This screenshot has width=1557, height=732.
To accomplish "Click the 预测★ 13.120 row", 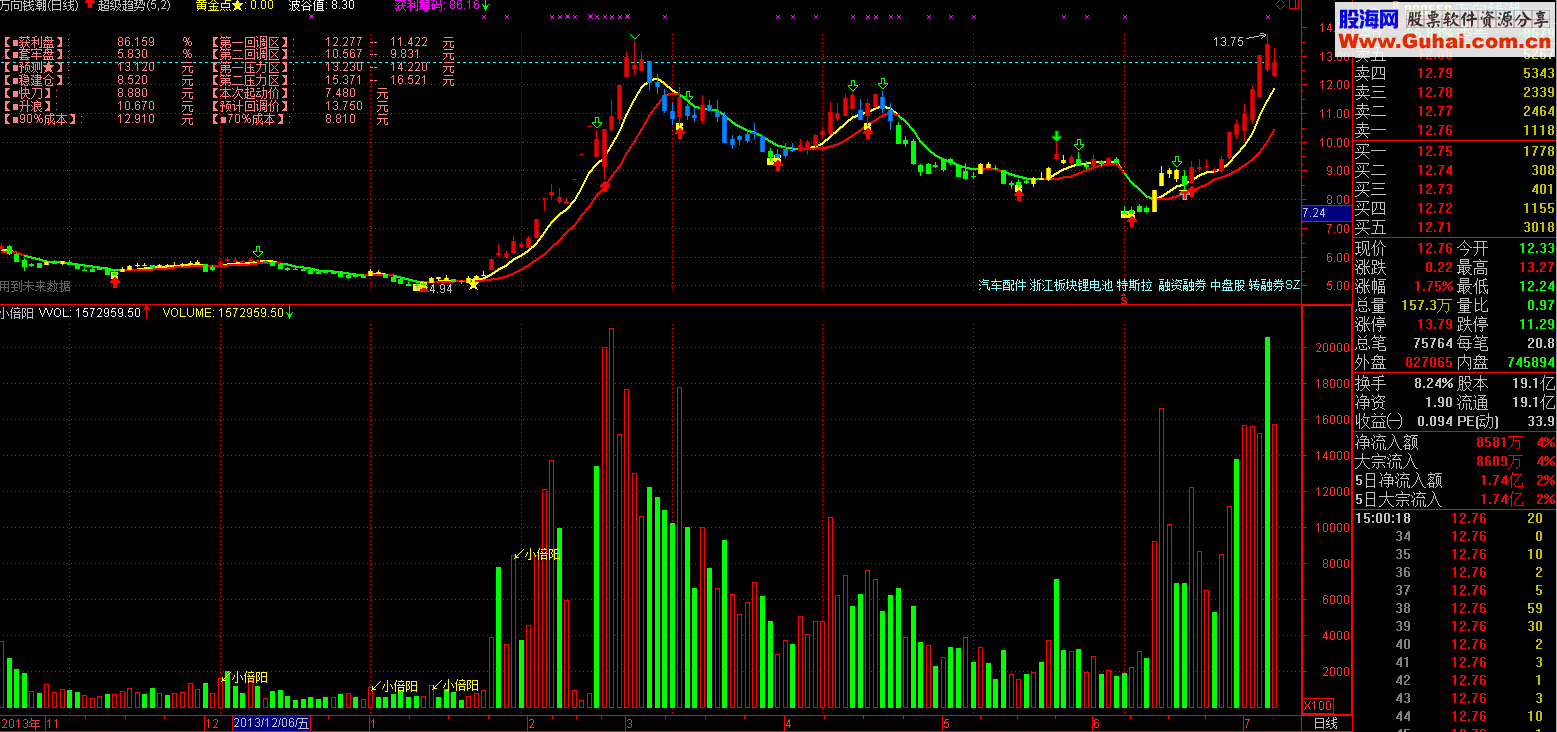I will (98, 68).
